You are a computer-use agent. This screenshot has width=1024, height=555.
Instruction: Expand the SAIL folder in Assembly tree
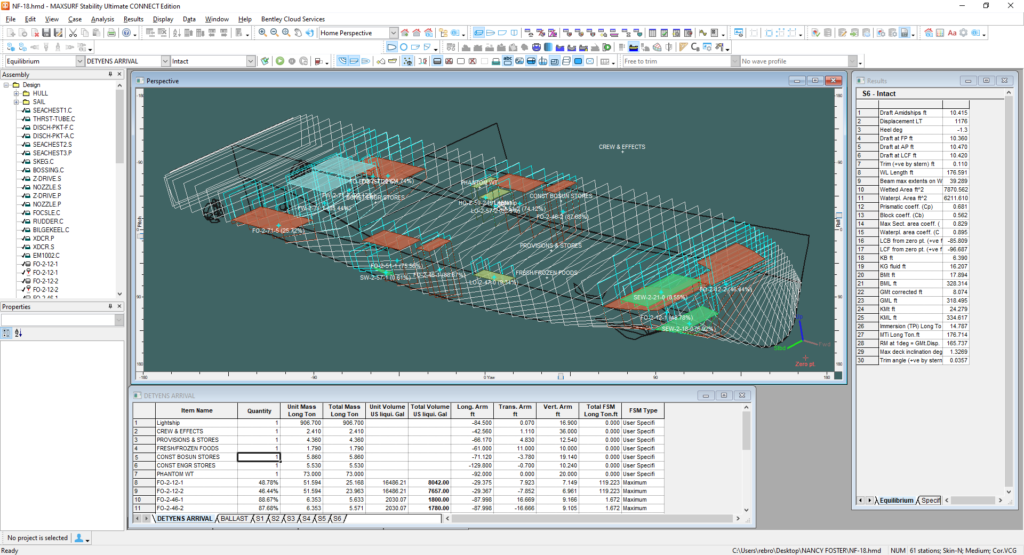(x=16, y=102)
